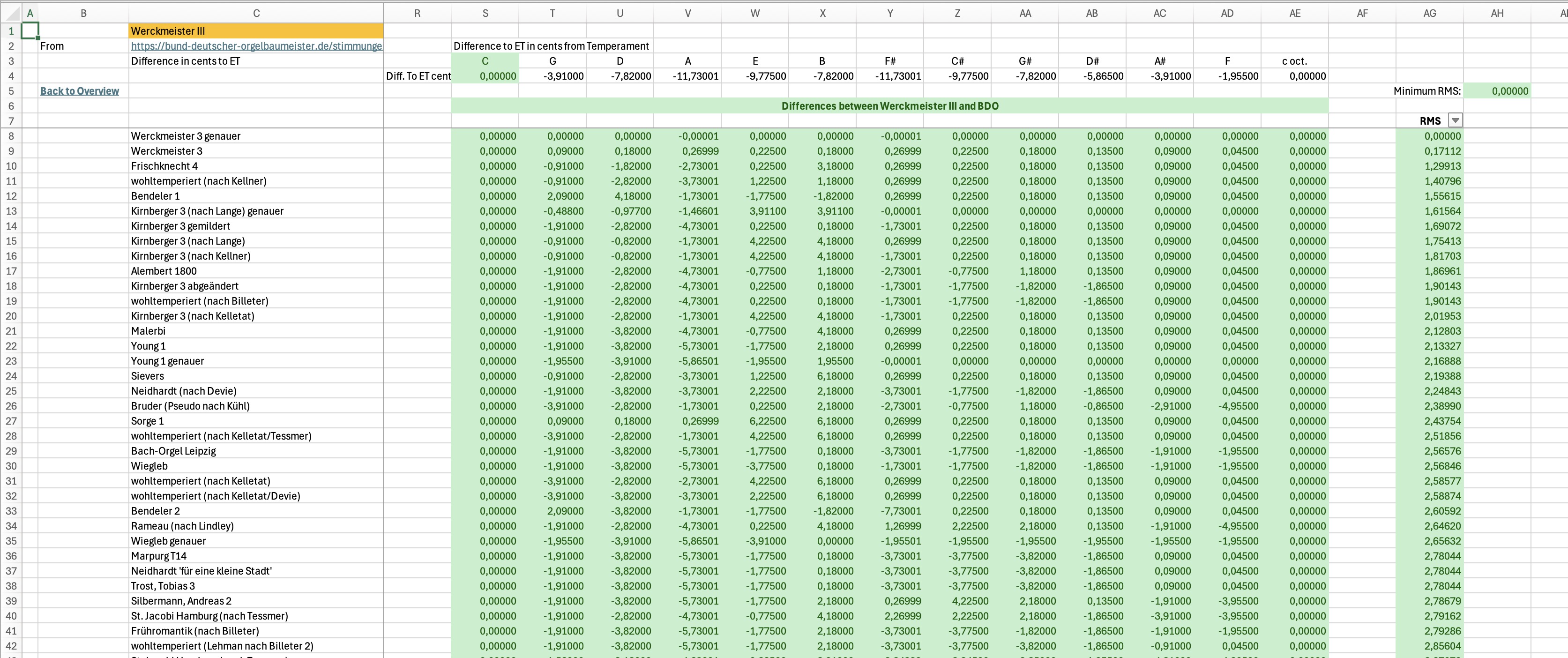The image size is (1568, 658).
Task: Click the select-all corner triangle
Action: point(13,14)
